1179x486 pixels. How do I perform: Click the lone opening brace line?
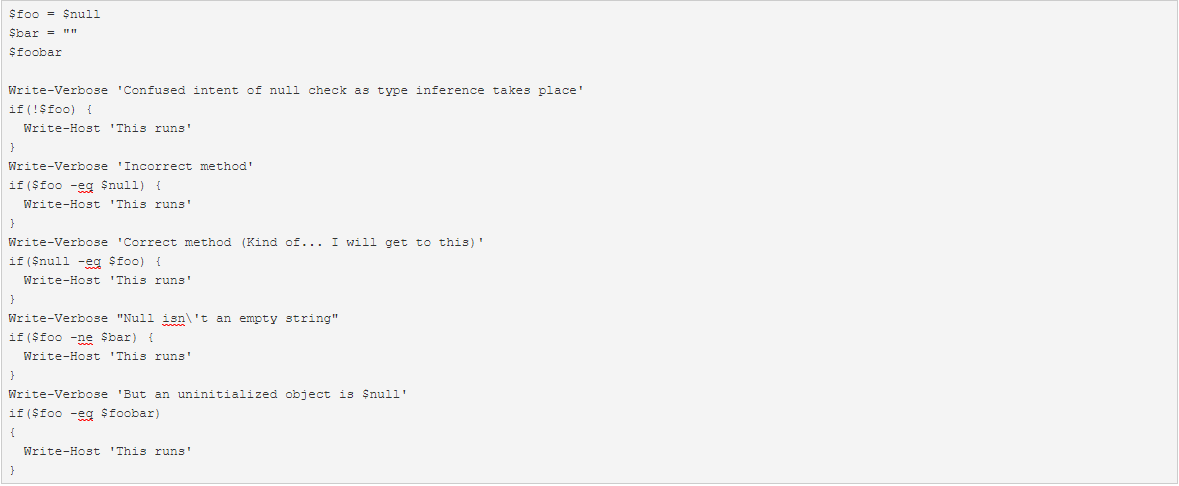coord(12,432)
